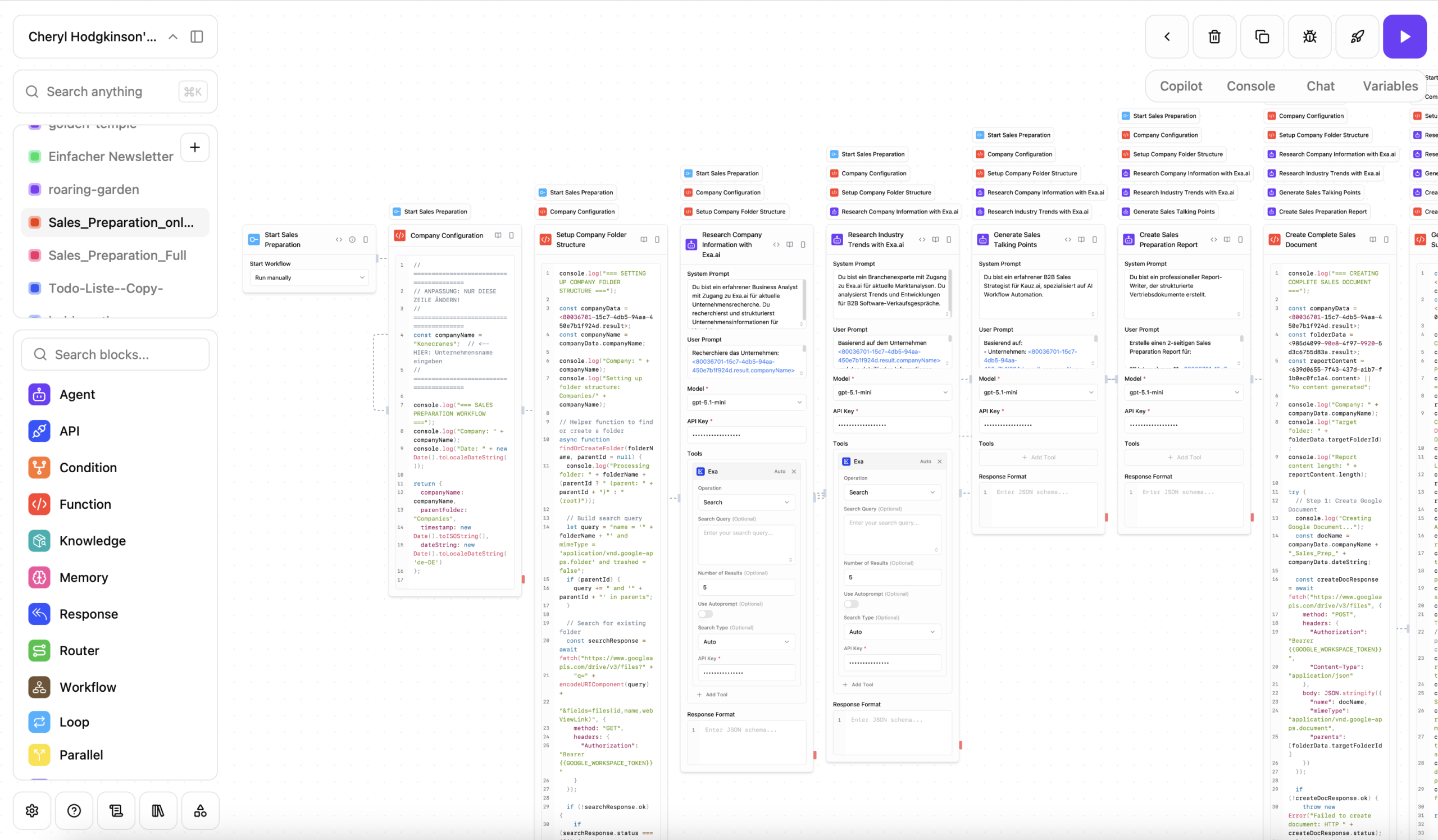The image size is (1438, 840).
Task: Click Add Tool in Create Sales Preparation Report
Action: click(1184, 458)
